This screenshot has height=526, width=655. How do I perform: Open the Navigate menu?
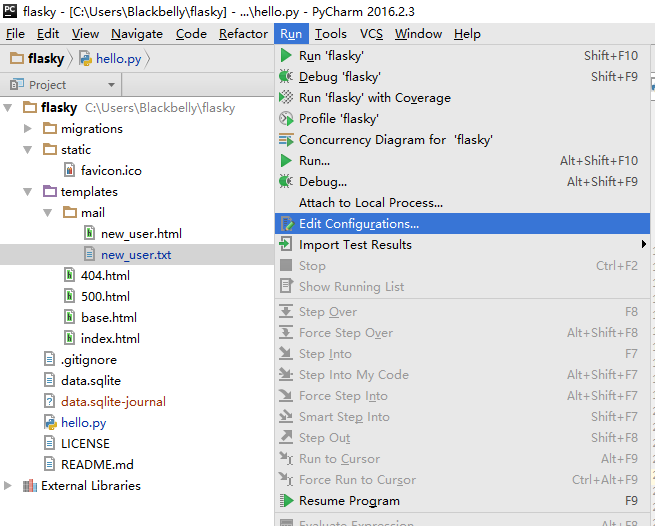(137, 34)
